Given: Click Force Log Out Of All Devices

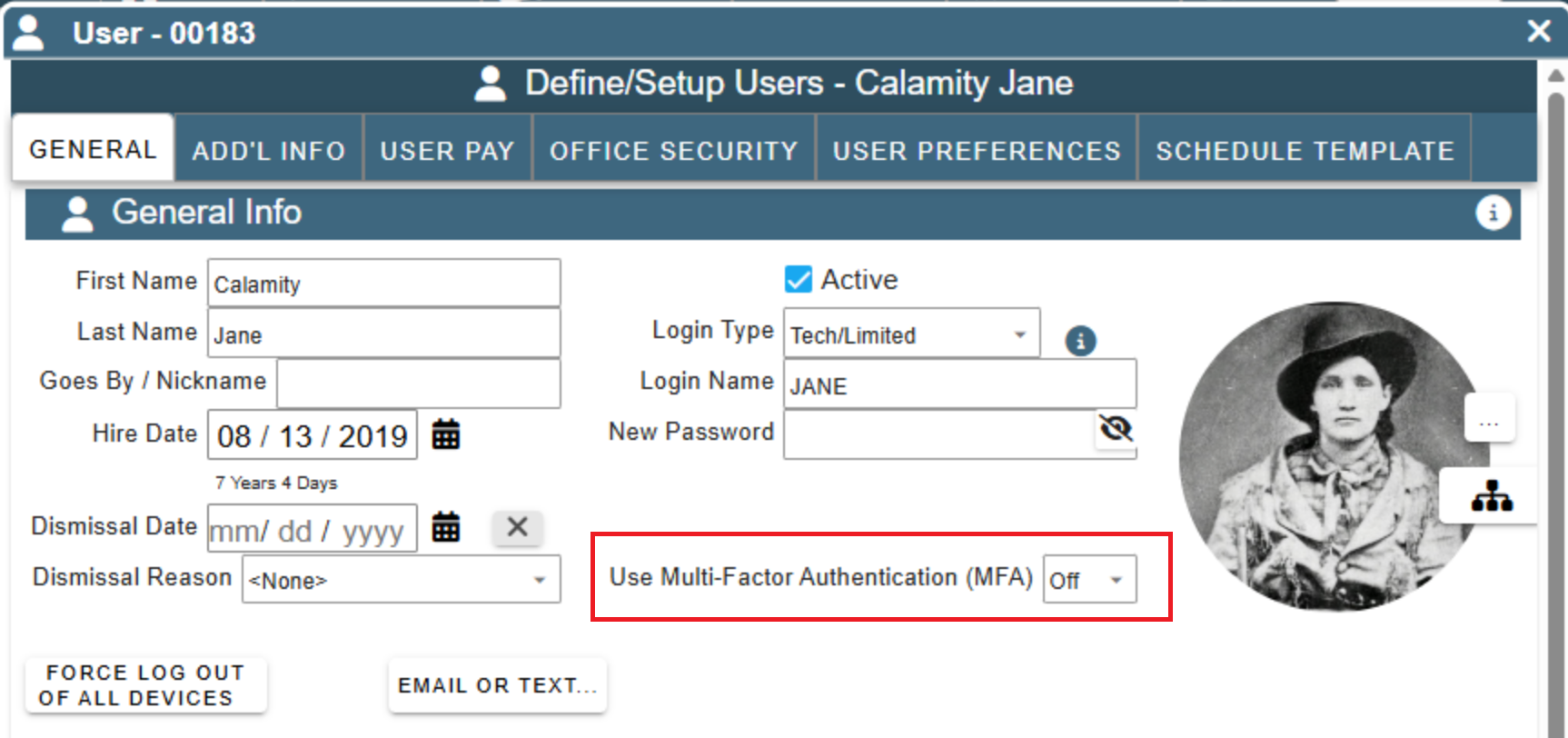Looking at the screenshot, I should pos(145,685).
